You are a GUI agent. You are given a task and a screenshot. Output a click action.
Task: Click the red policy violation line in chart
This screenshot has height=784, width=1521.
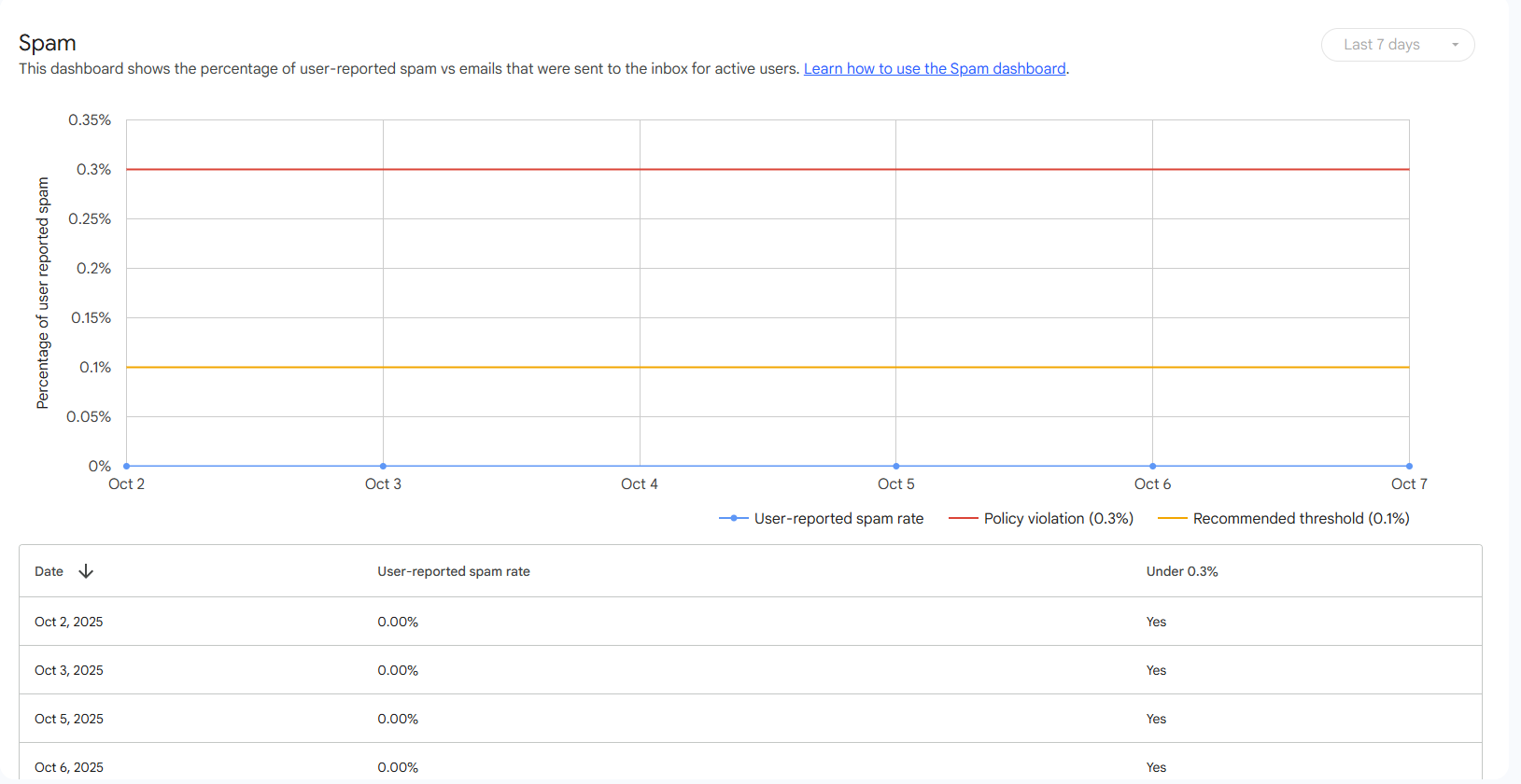tap(768, 170)
